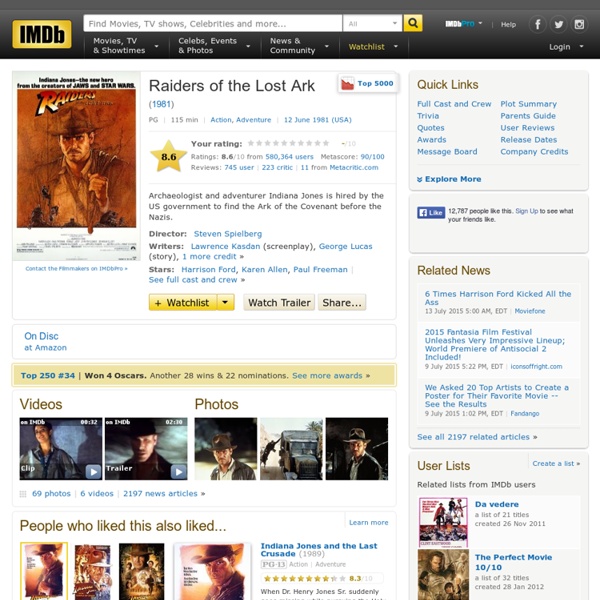This screenshot has width=600, height=600.
Task: Click the Action genre link
Action: point(221,120)
